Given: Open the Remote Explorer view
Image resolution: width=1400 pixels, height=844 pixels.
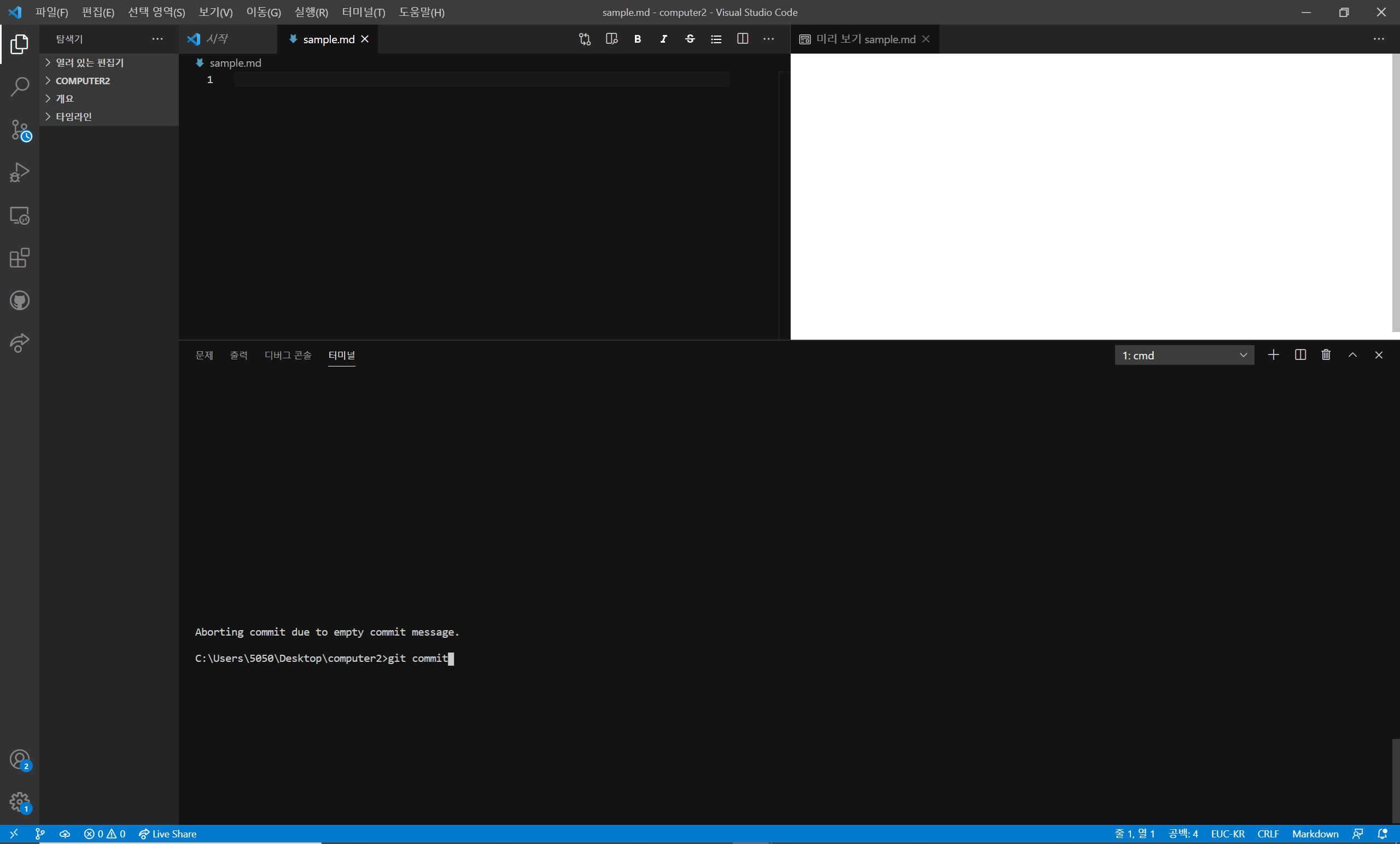Looking at the screenshot, I should 19,216.
